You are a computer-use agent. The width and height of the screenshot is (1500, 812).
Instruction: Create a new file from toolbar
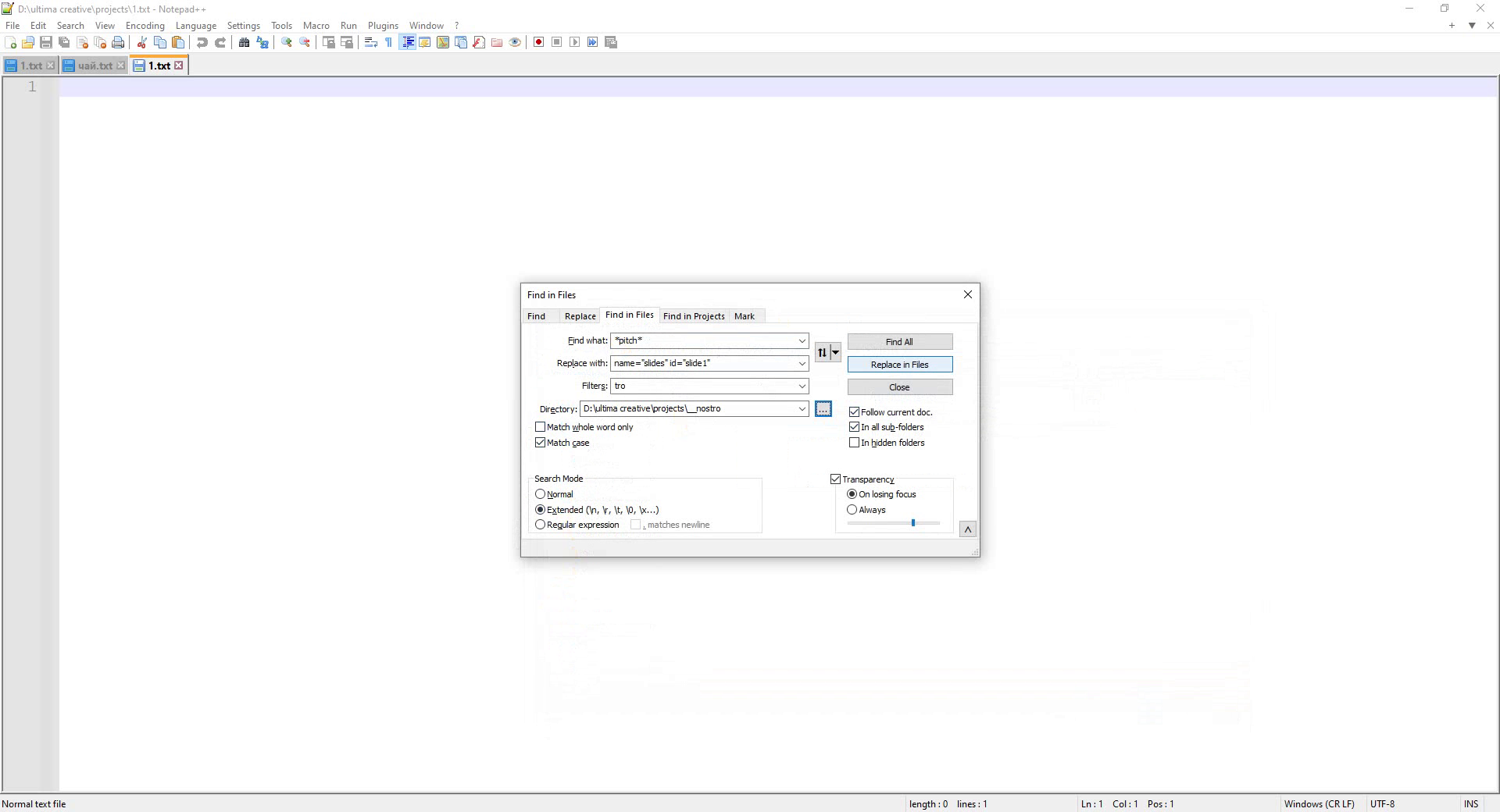pyautogui.click(x=11, y=42)
